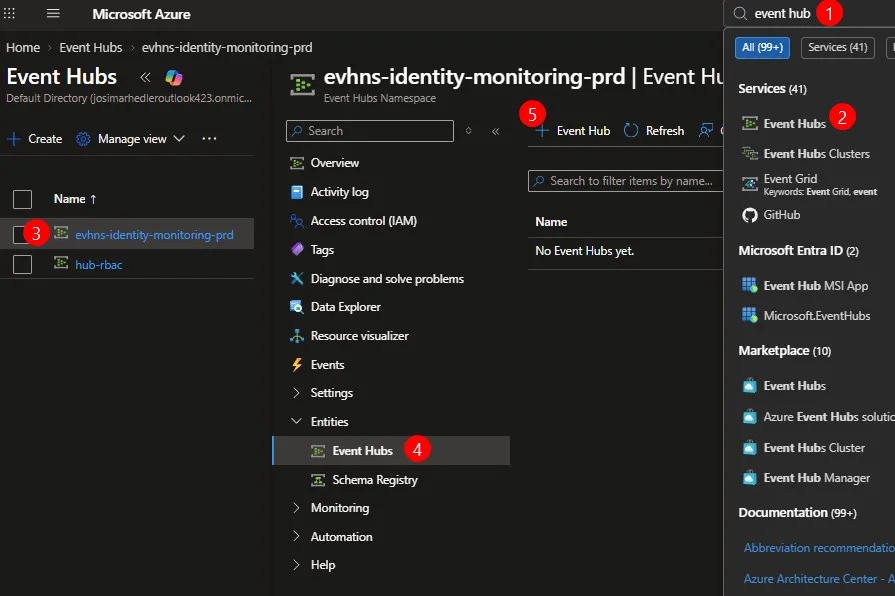This screenshot has height=596, width=895.
Task: Focus the resource menu Search box
Action: [370, 131]
